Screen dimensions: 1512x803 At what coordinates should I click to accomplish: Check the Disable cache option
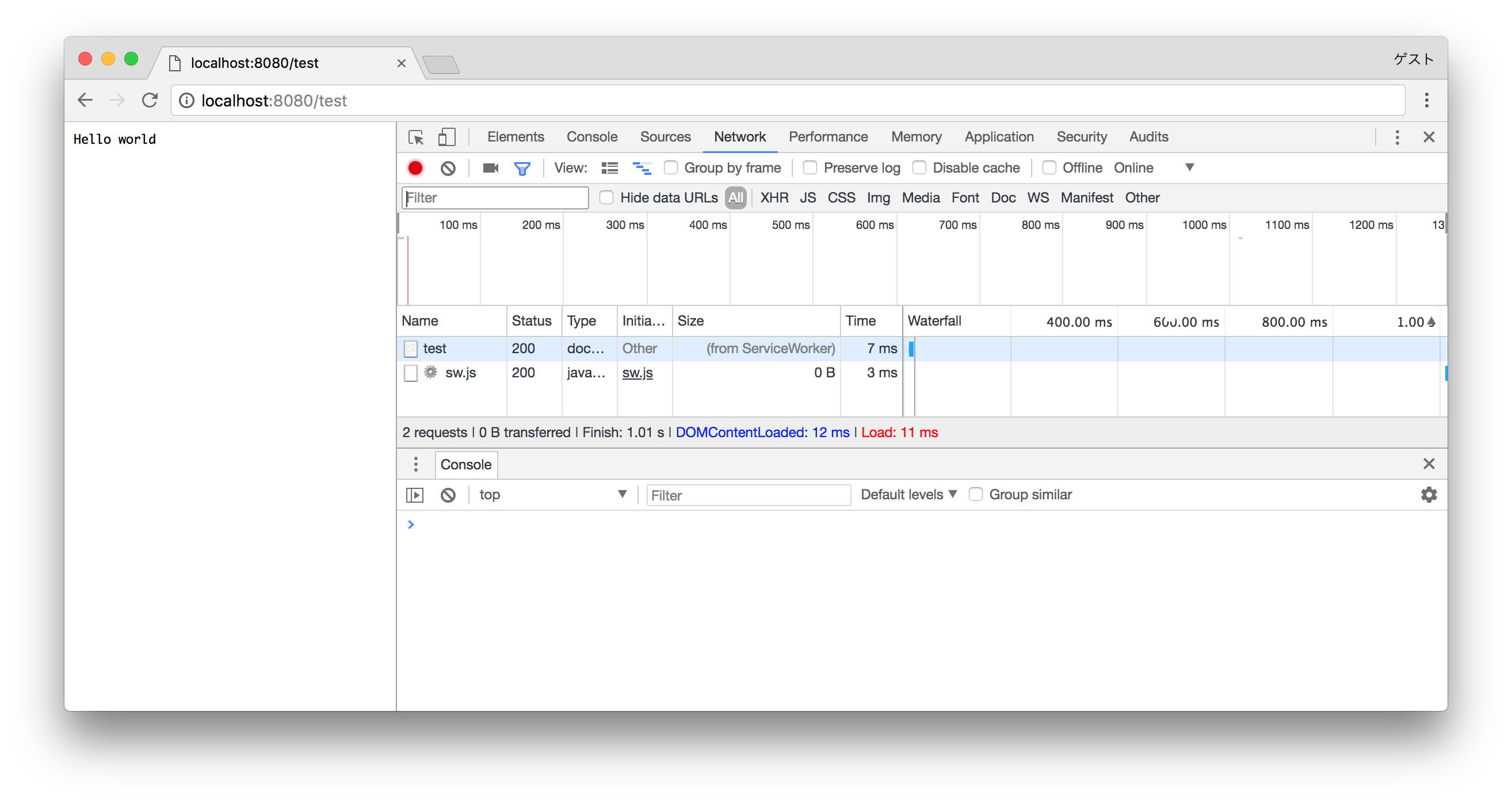pyautogui.click(x=919, y=168)
